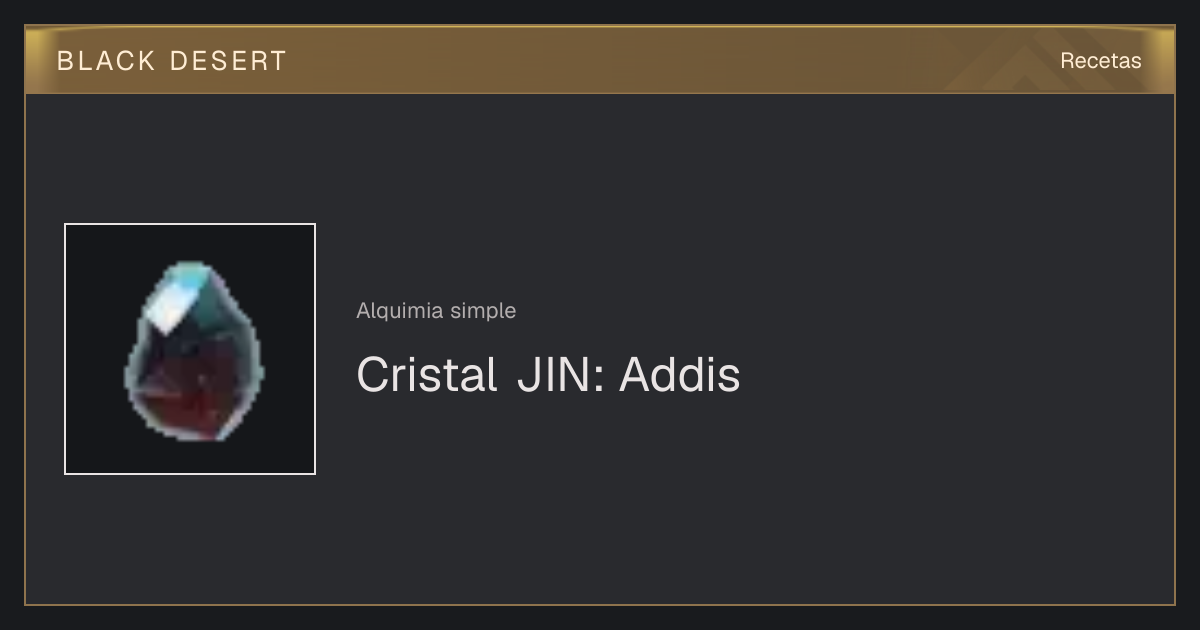Click the empty card area right of the title
1200x630 pixels.
coord(950,375)
